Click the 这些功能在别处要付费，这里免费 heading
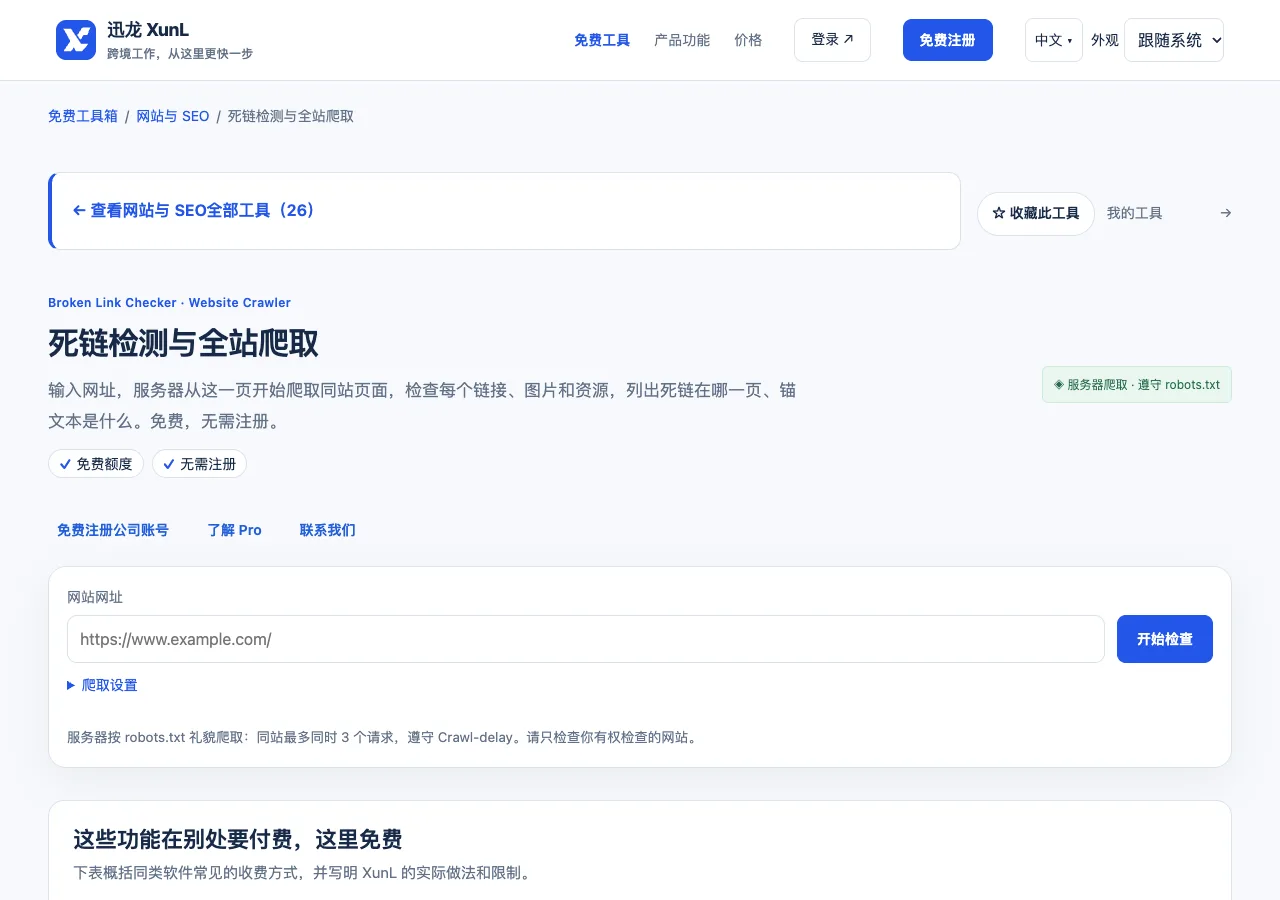 point(238,839)
